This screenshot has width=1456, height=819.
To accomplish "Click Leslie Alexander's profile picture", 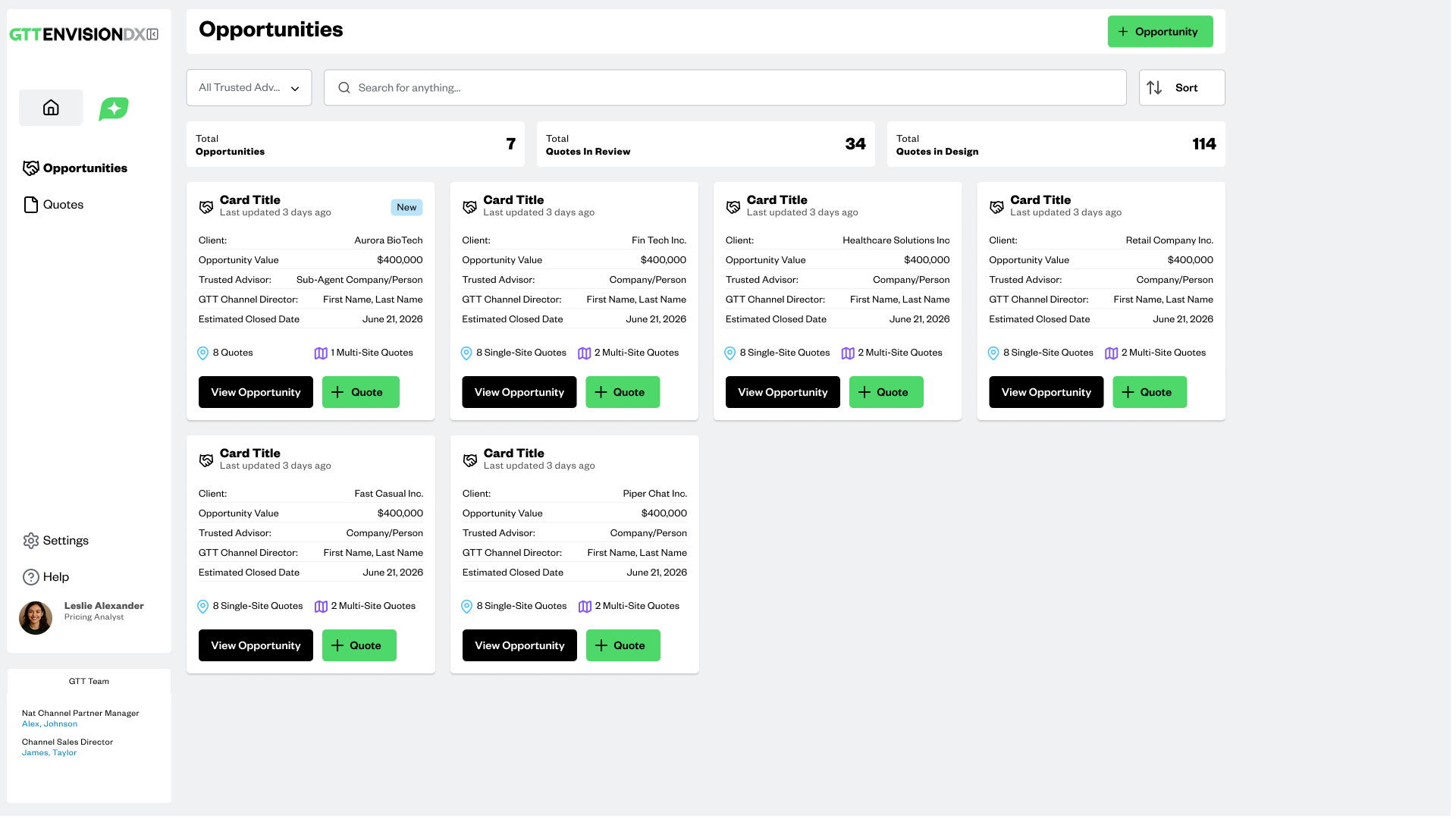I will [36, 617].
